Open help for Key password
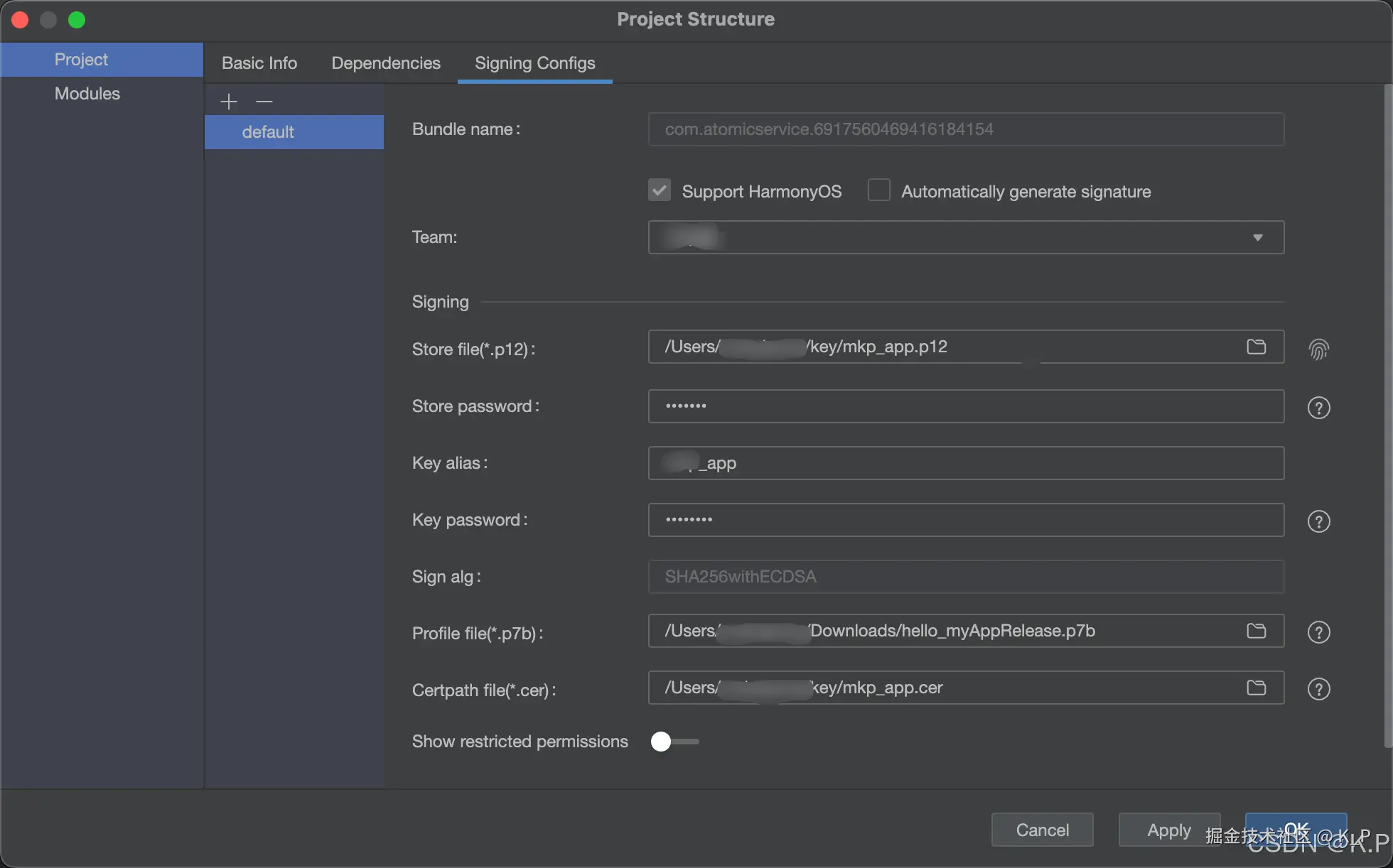 pyautogui.click(x=1318, y=521)
